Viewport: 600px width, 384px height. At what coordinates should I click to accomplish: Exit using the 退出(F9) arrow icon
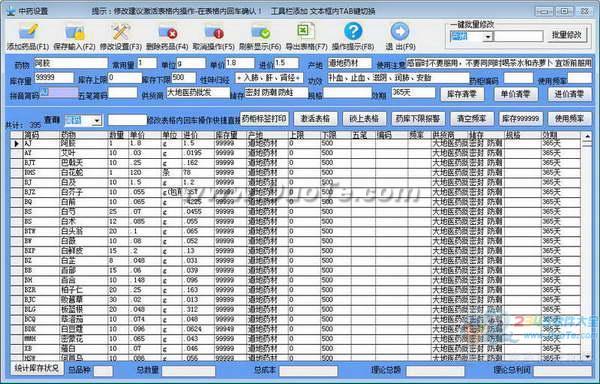[400, 32]
